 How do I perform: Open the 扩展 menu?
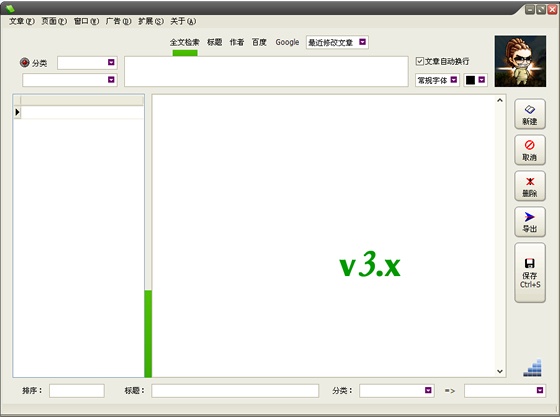point(151,21)
